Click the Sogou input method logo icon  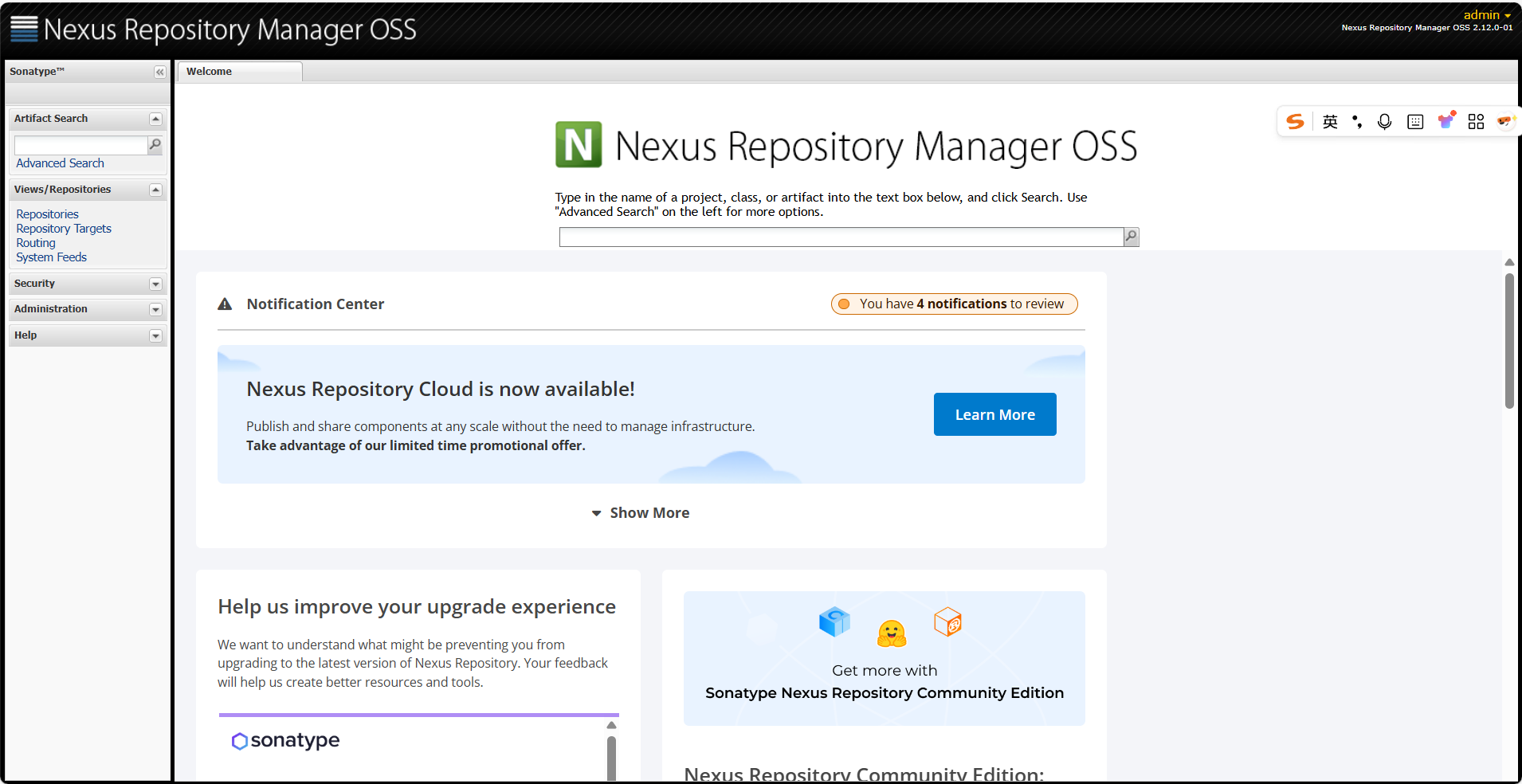coord(1296,121)
